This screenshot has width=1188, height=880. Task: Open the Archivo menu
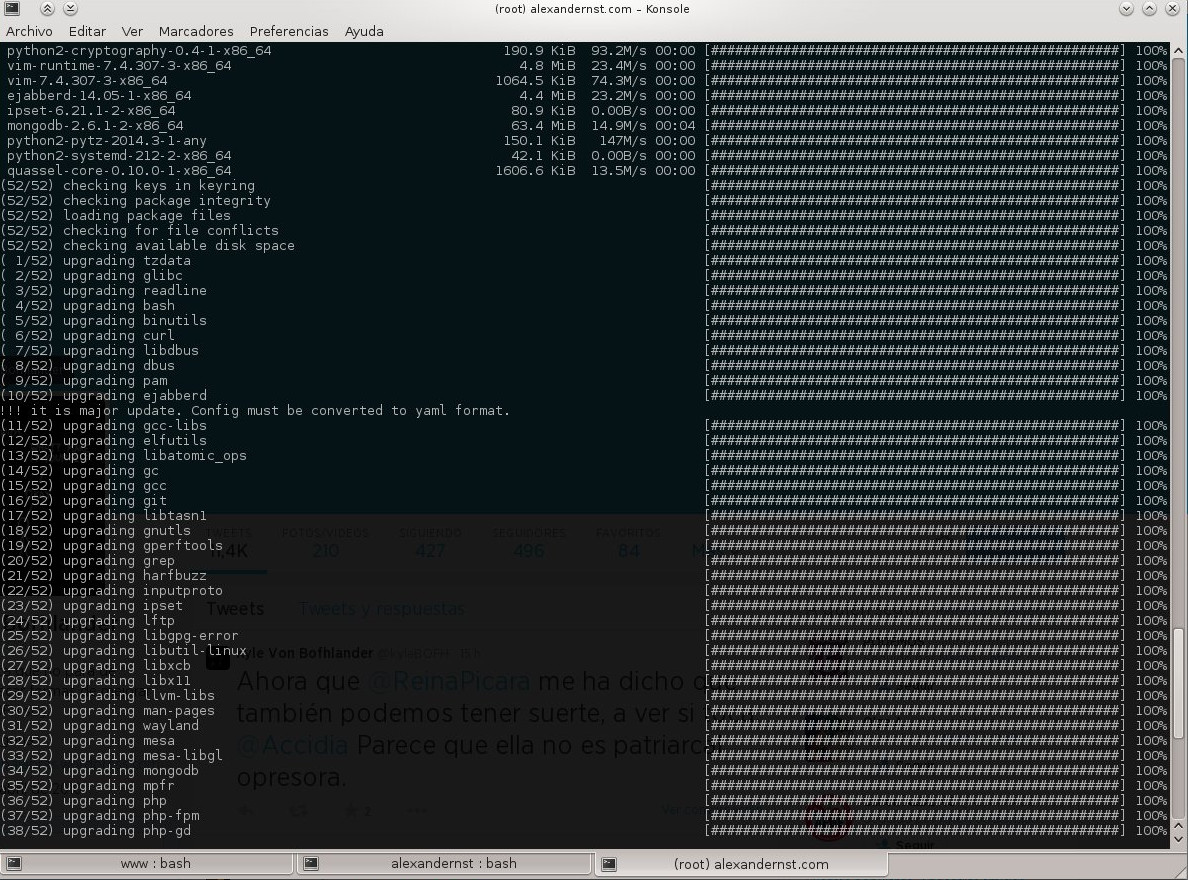pyautogui.click(x=29, y=31)
